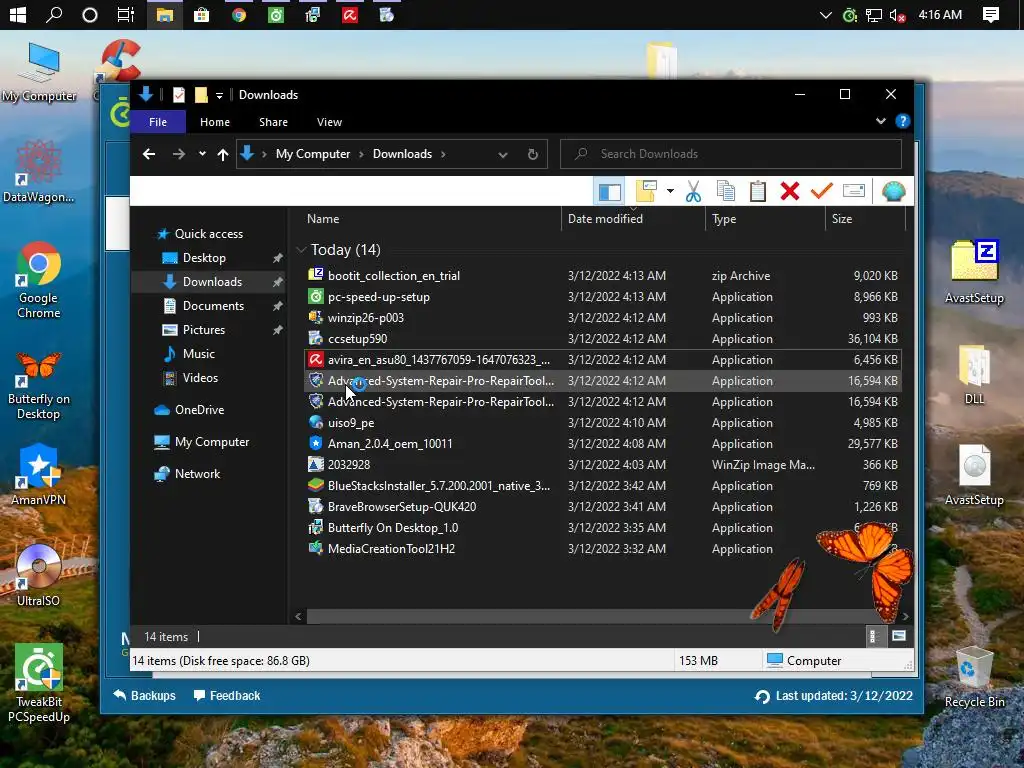Click the red X Delete toolbar icon
1024x768 pixels.
(790, 191)
